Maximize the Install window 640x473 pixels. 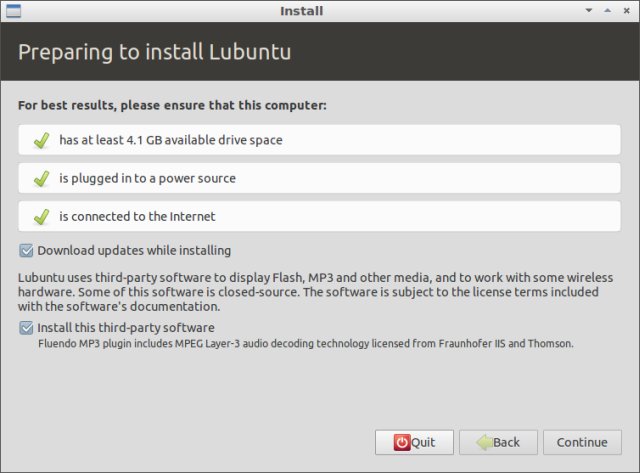tap(608, 11)
